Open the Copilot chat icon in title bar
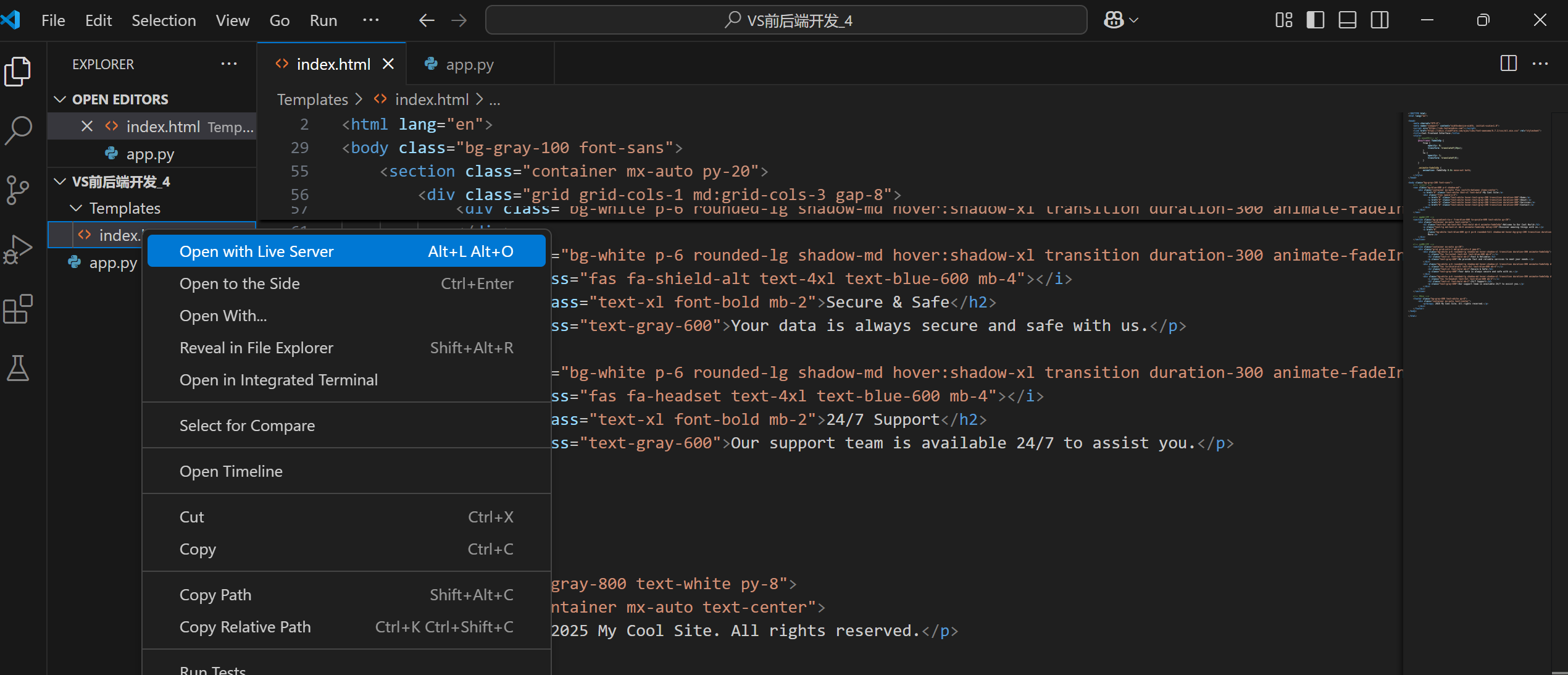1568x675 pixels. (x=1114, y=20)
